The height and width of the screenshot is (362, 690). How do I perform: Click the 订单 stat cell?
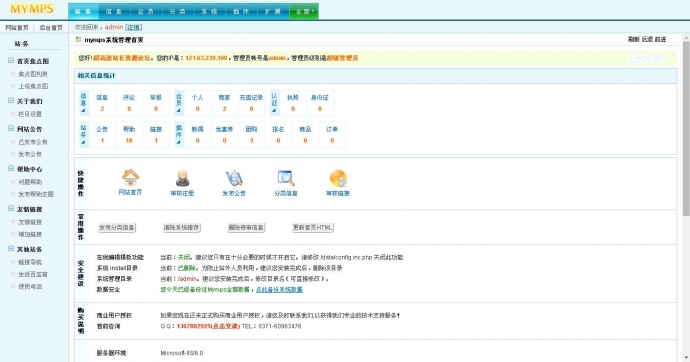point(332,135)
